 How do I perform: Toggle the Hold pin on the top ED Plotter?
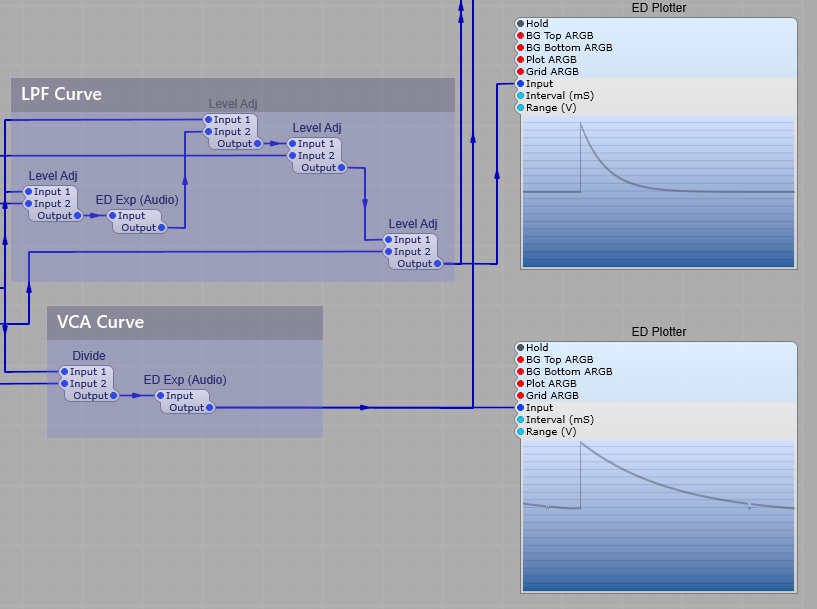point(522,23)
